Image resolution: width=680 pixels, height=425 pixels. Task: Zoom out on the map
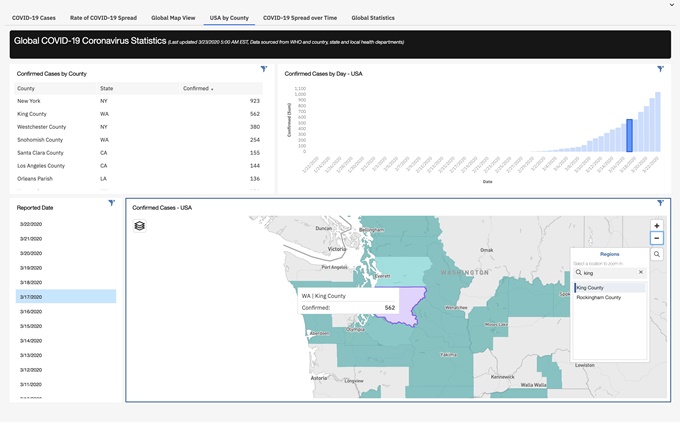[657, 239]
